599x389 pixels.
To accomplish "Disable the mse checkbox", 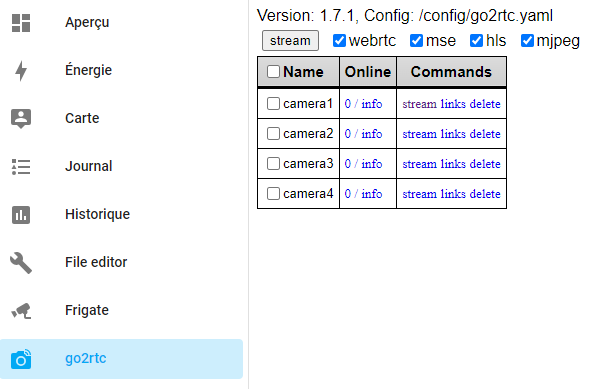I will pos(416,41).
